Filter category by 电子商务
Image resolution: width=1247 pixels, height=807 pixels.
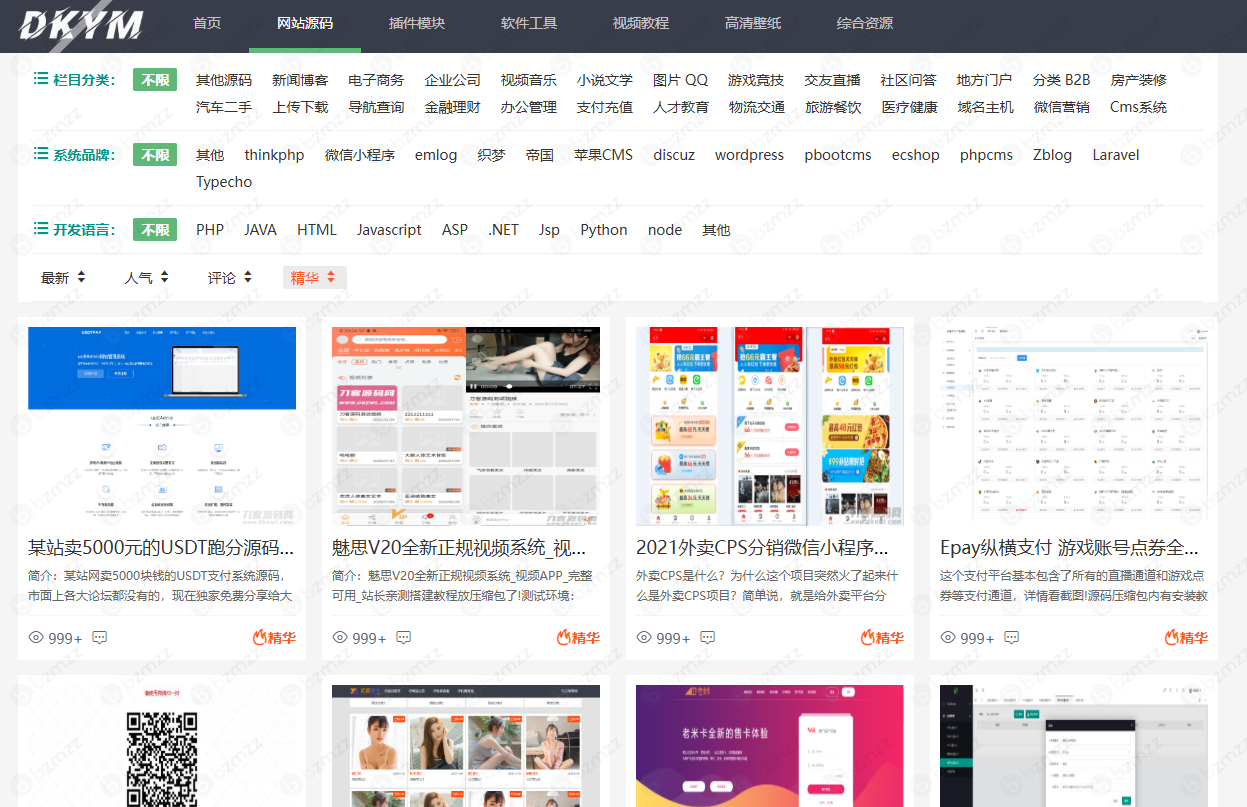coord(376,80)
